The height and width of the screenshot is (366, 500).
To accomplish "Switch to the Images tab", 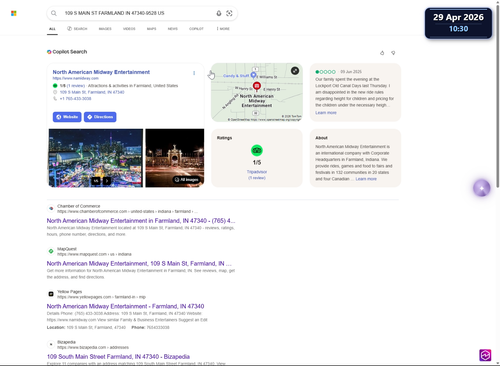I will pos(105,29).
